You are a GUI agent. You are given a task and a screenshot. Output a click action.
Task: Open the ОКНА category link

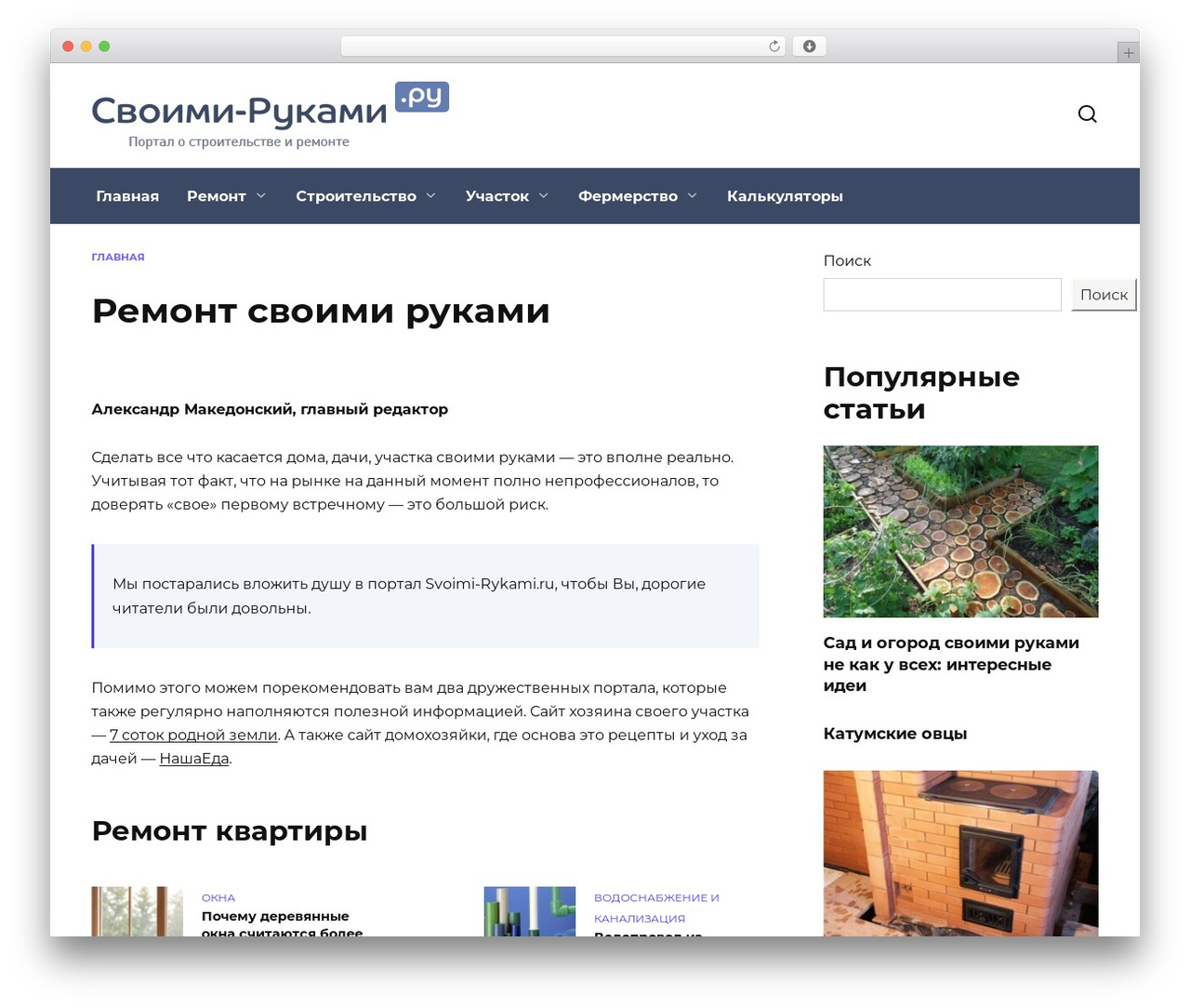click(x=218, y=897)
